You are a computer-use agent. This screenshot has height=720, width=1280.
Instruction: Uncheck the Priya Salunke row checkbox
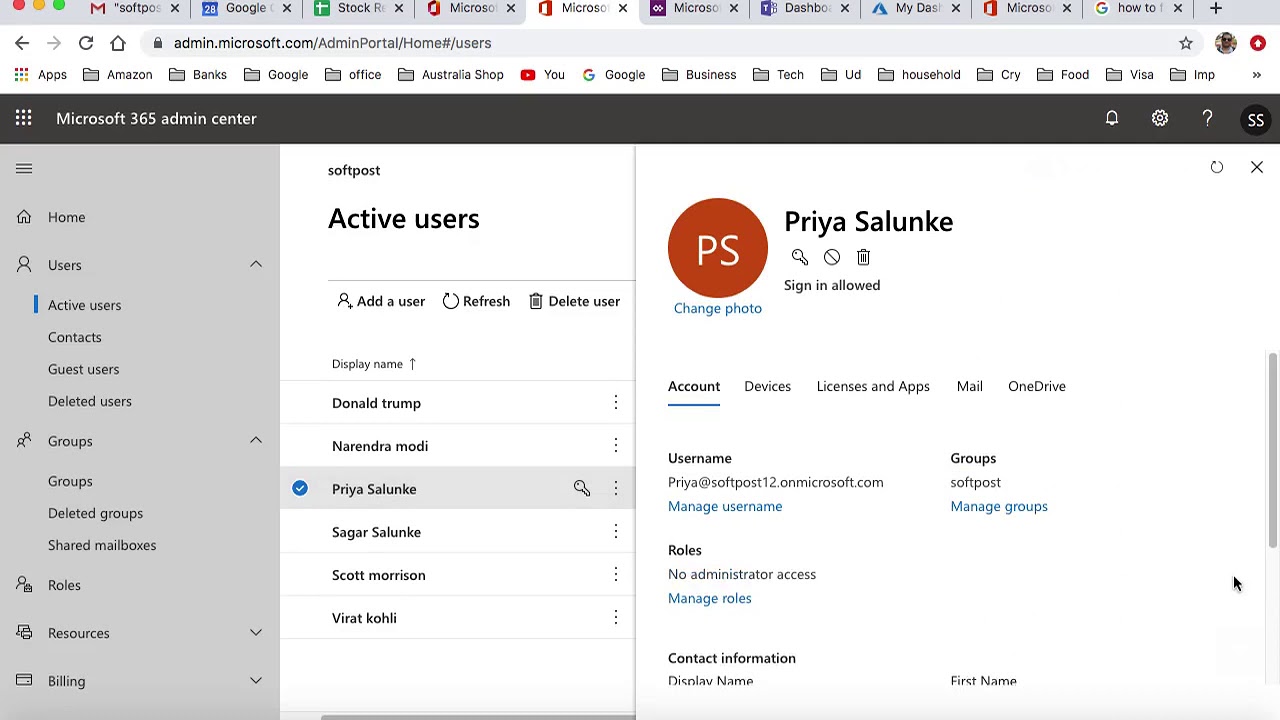tap(300, 488)
